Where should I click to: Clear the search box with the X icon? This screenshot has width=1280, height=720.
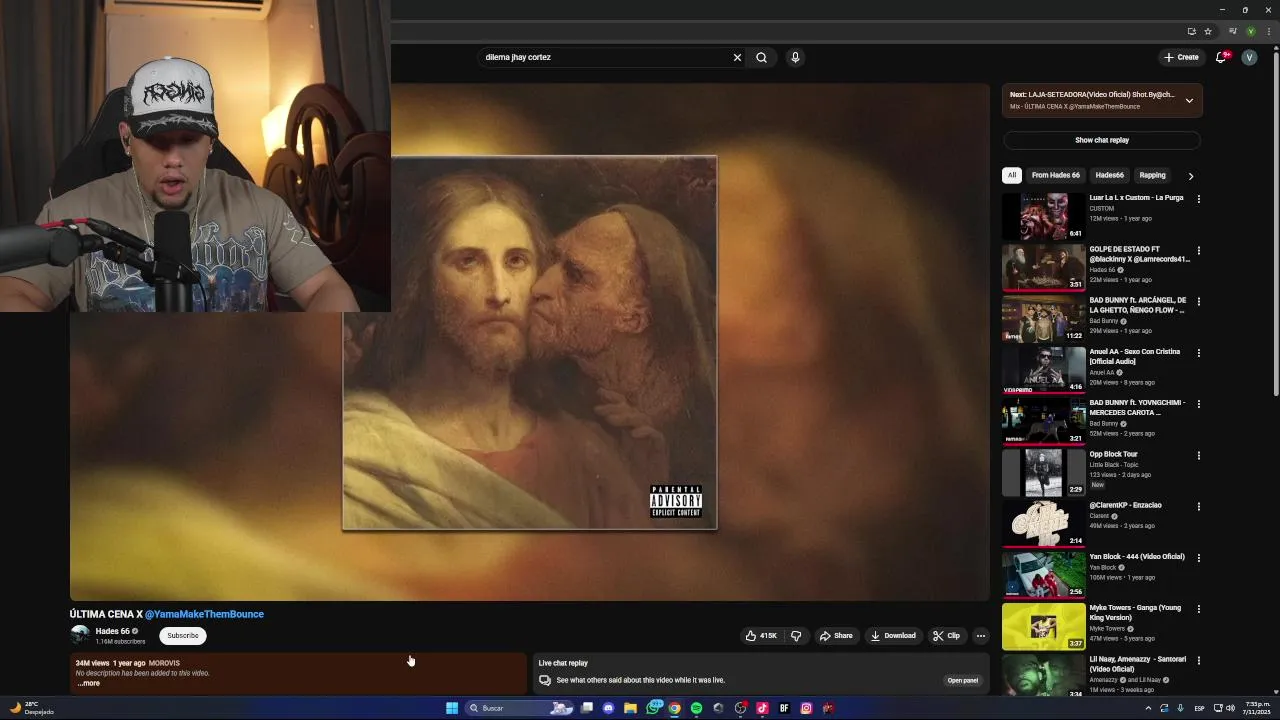pos(737,57)
